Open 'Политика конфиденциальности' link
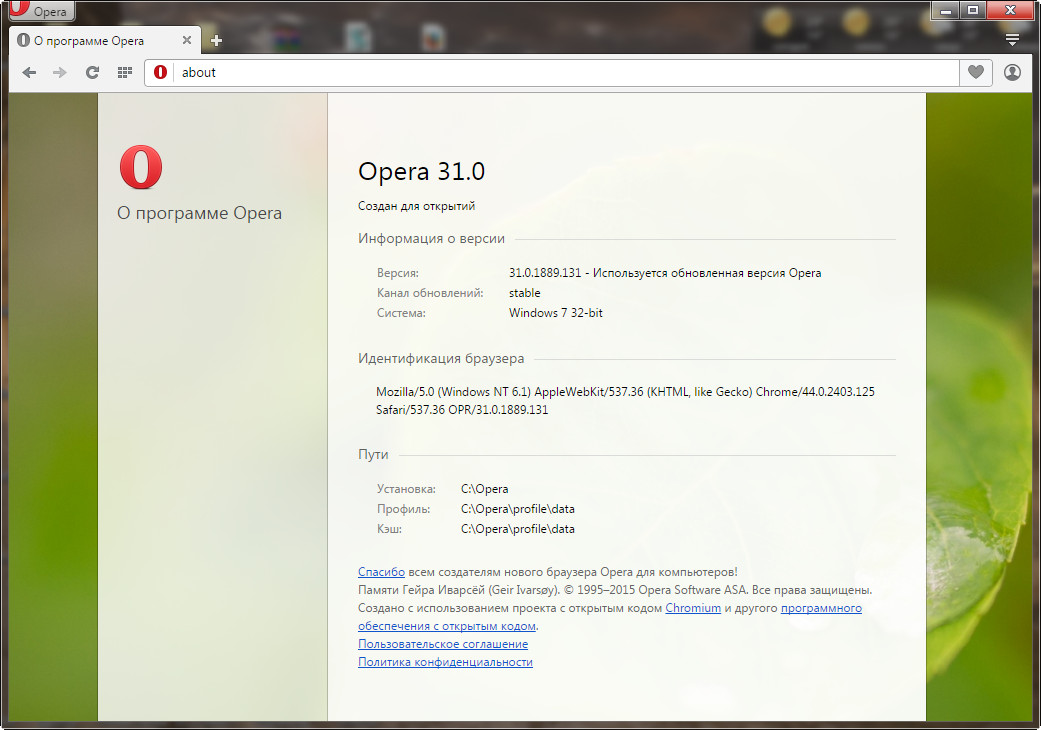Screen dimensions: 1041x730 click(445, 662)
